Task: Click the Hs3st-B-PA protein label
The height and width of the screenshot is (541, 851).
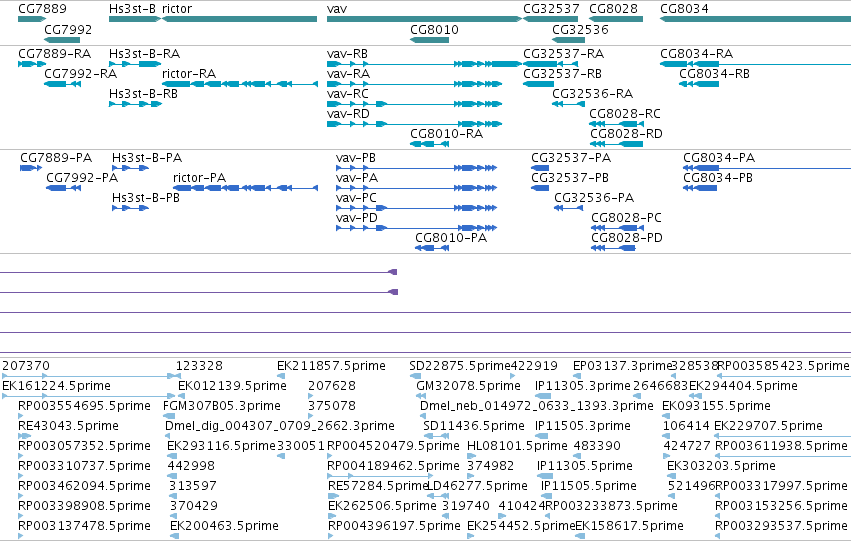Action: (x=147, y=158)
